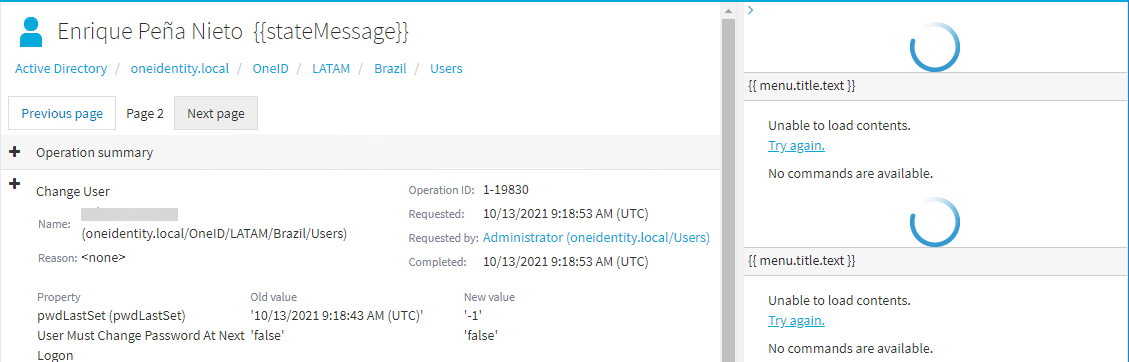Click the user profile icon beside Enrique Peña Nieto
The image size is (1129, 362).
click(x=31, y=32)
